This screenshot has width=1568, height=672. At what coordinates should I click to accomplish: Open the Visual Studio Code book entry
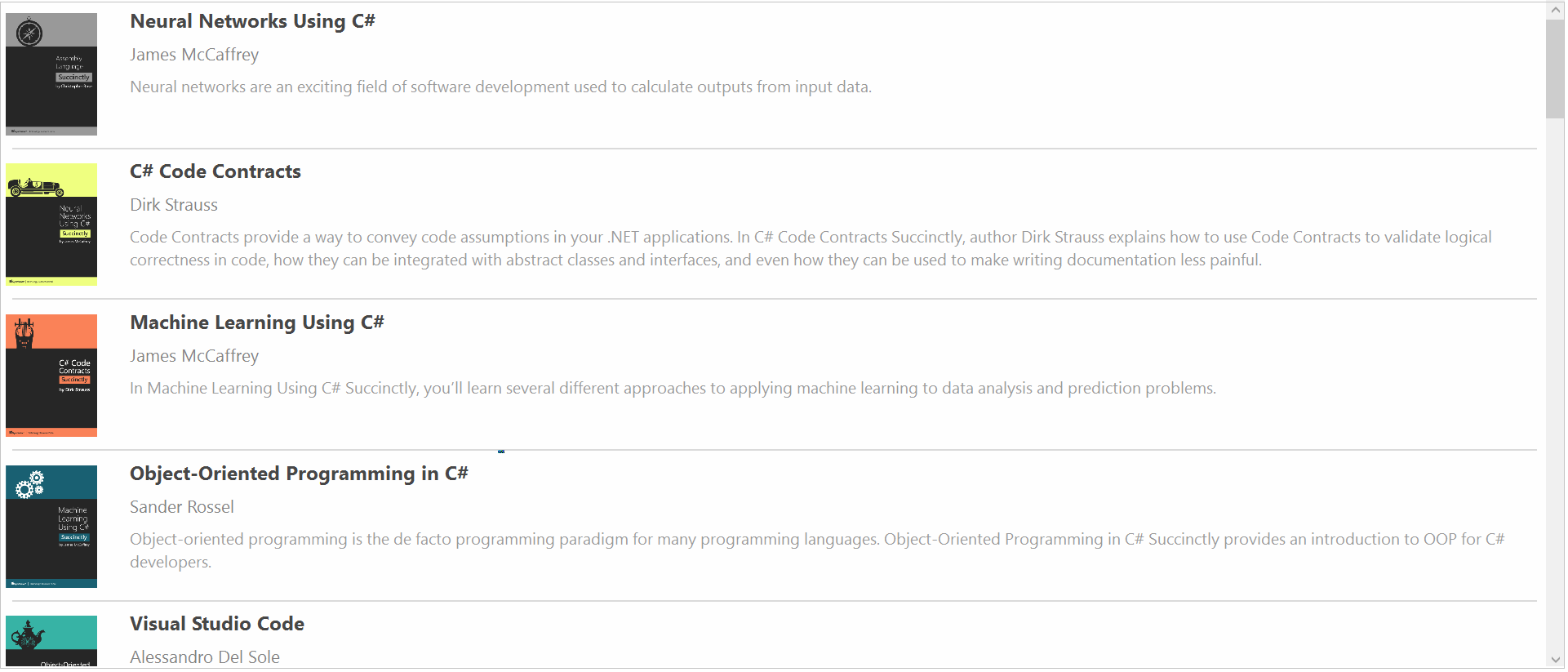pos(216,623)
